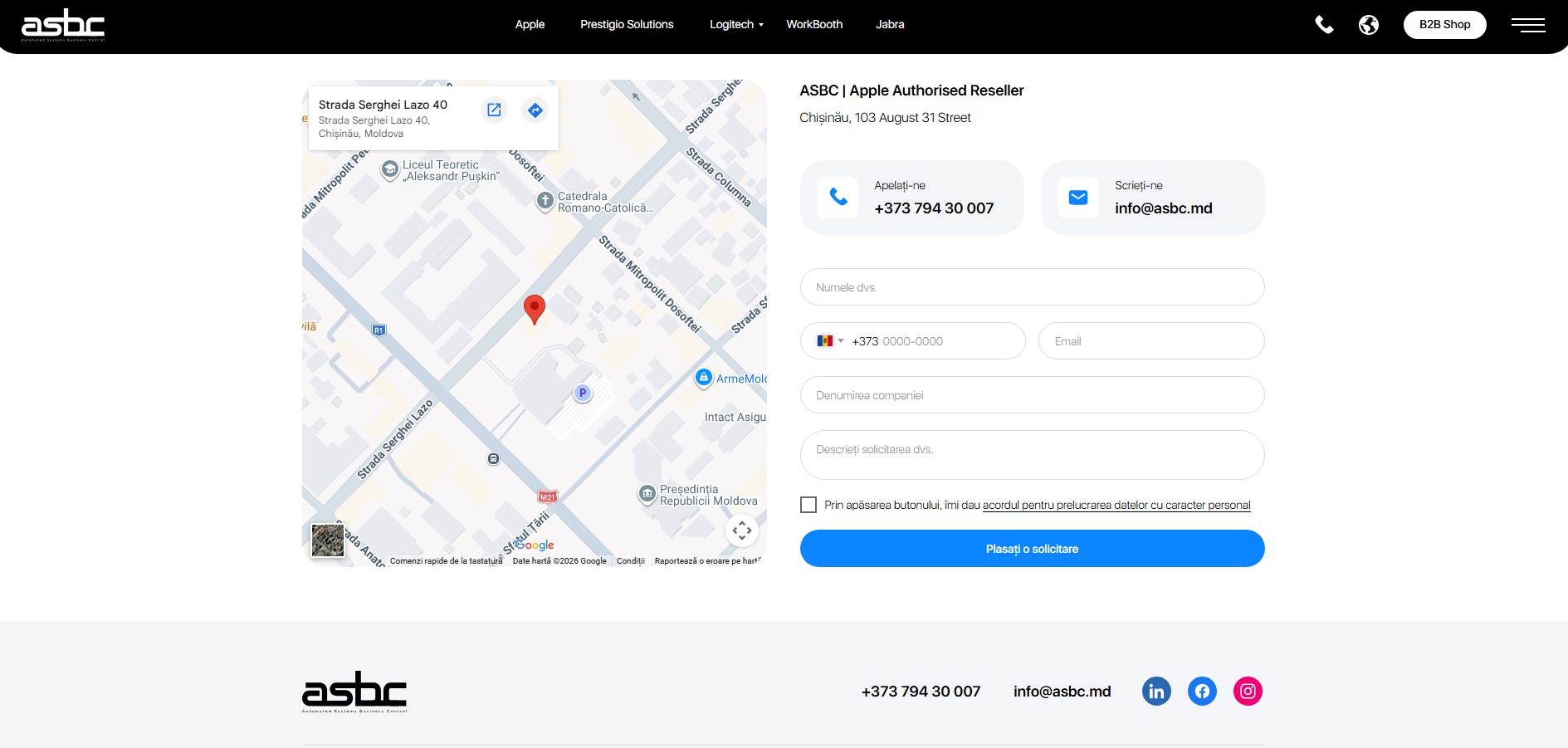The width and height of the screenshot is (1568, 748).
Task: Click Raportează o eroare pe hartă link
Action: [707, 561]
